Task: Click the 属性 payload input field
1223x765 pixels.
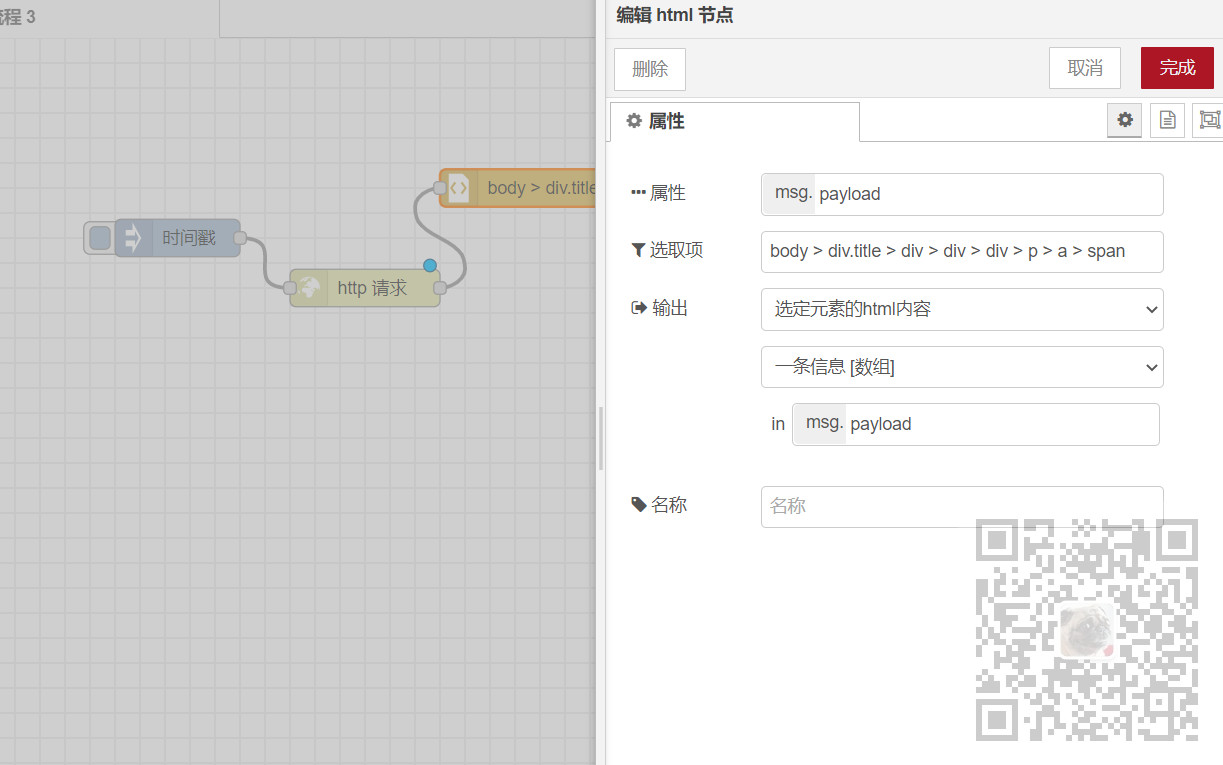Action: pos(988,194)
